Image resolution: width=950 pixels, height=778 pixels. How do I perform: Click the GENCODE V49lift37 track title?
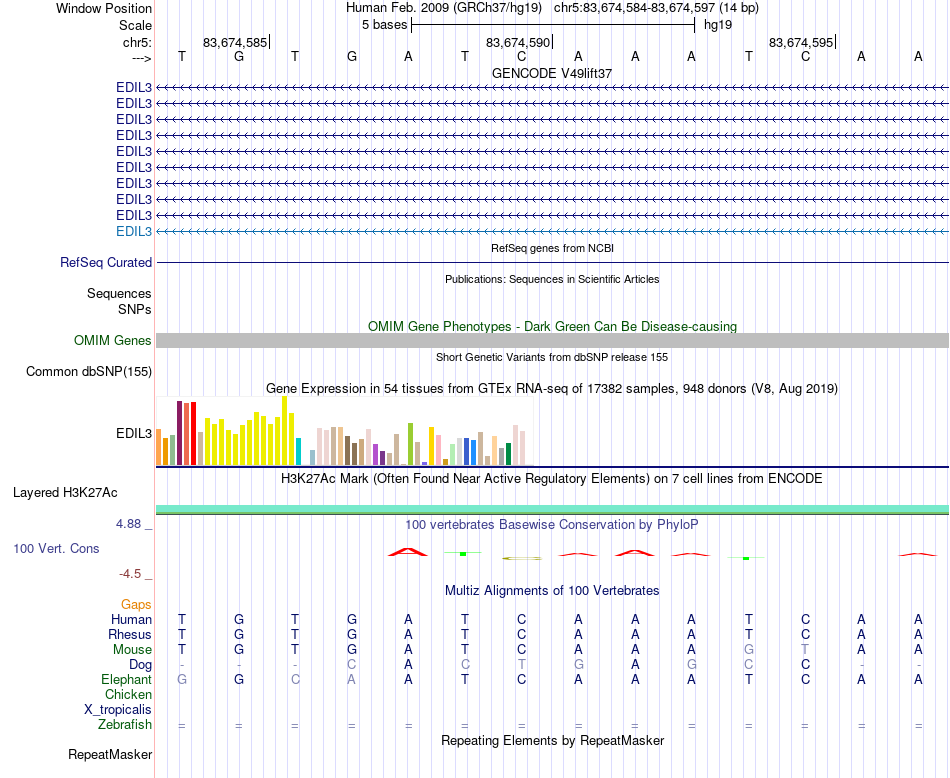click(x=552, y=73)
